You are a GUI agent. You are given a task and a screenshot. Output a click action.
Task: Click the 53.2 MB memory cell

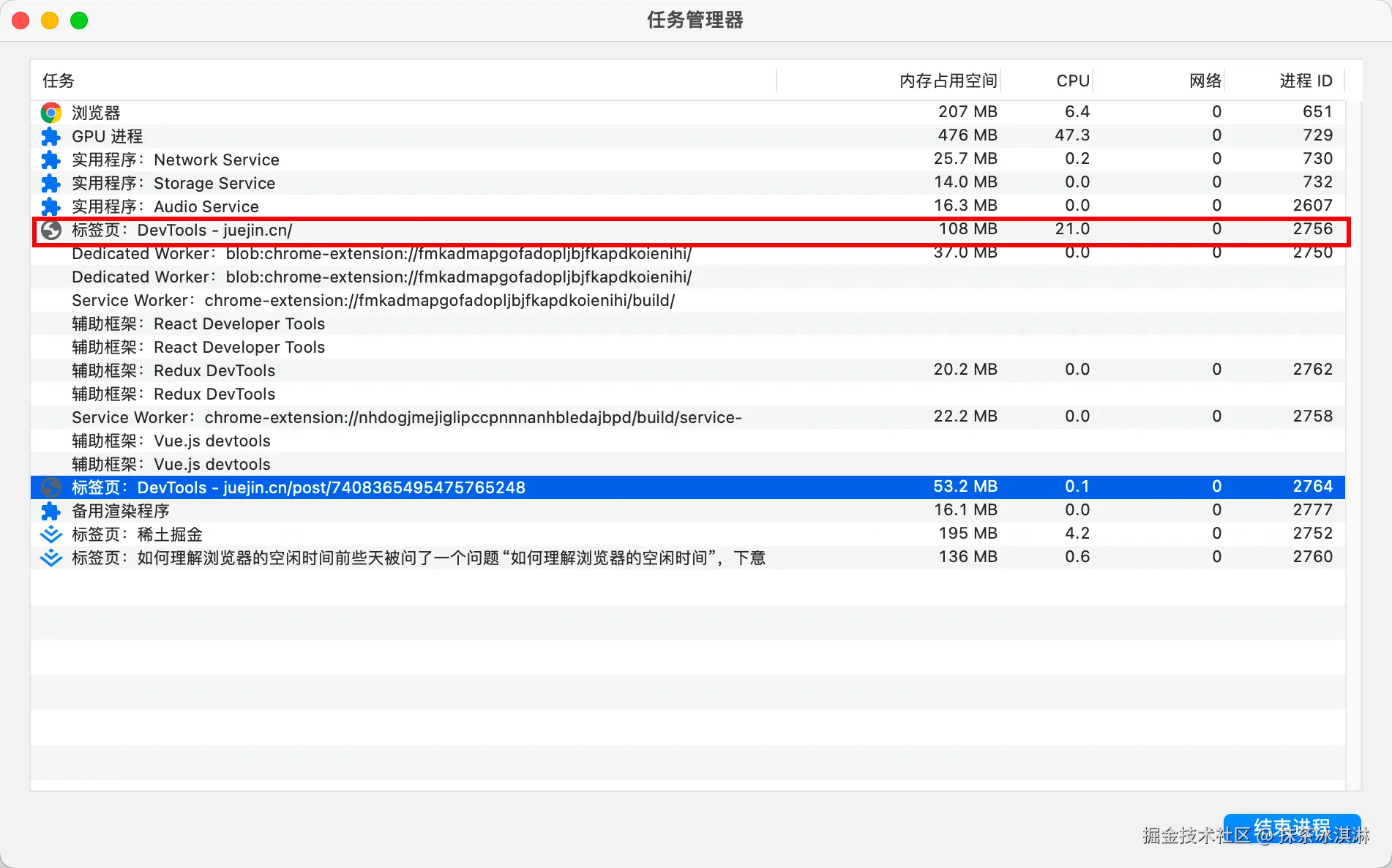point(965,486)
